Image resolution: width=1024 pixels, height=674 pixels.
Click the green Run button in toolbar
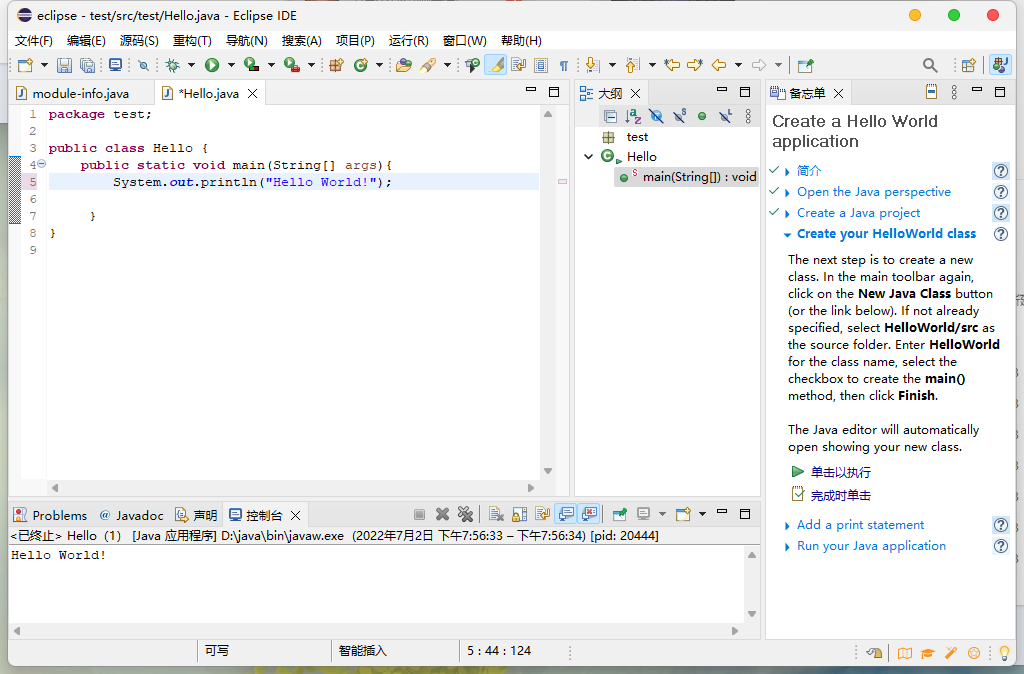coord(212,65)
